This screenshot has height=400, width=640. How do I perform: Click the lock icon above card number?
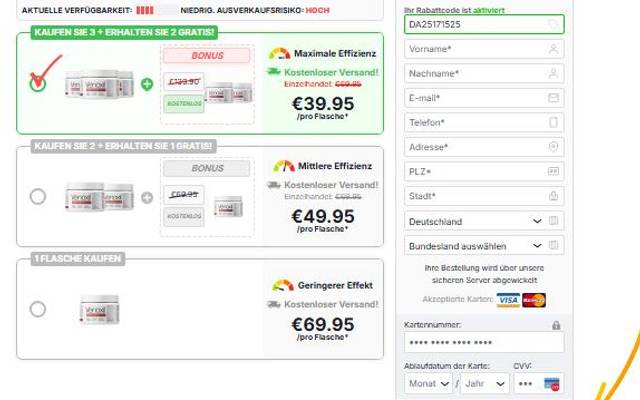(556, 326)
